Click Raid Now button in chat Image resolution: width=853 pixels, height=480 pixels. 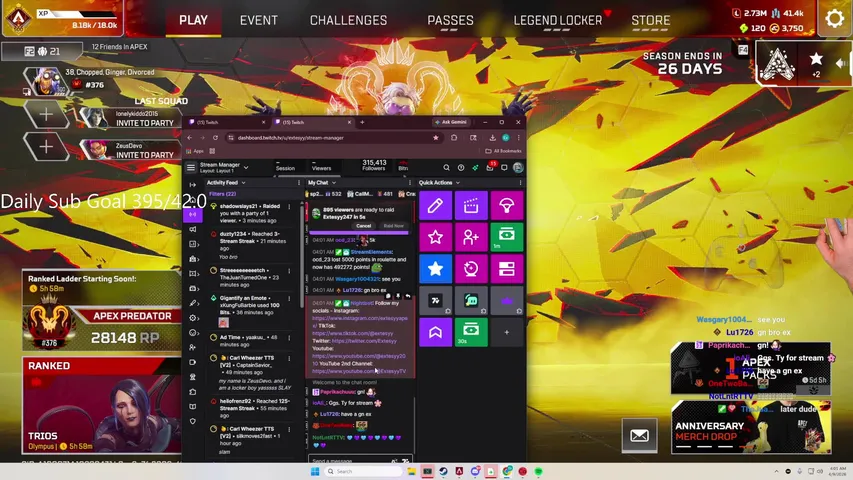pyautogui.click(x=393, y=226)
